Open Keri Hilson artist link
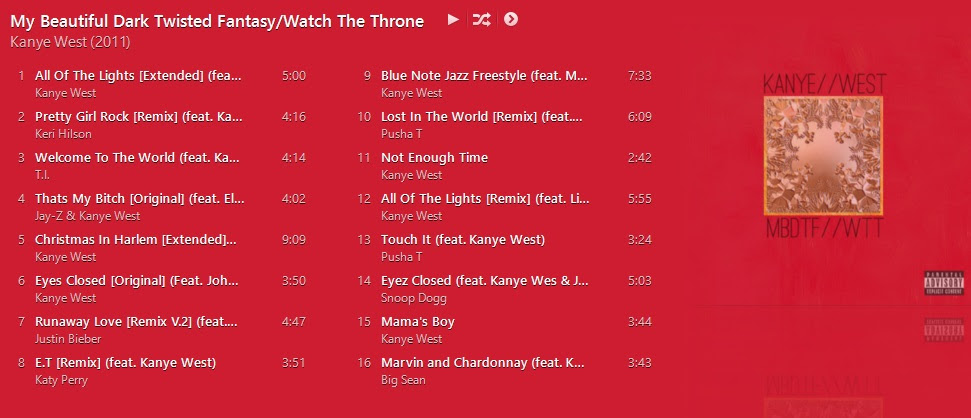971x418 pixels. coord(63,134)
